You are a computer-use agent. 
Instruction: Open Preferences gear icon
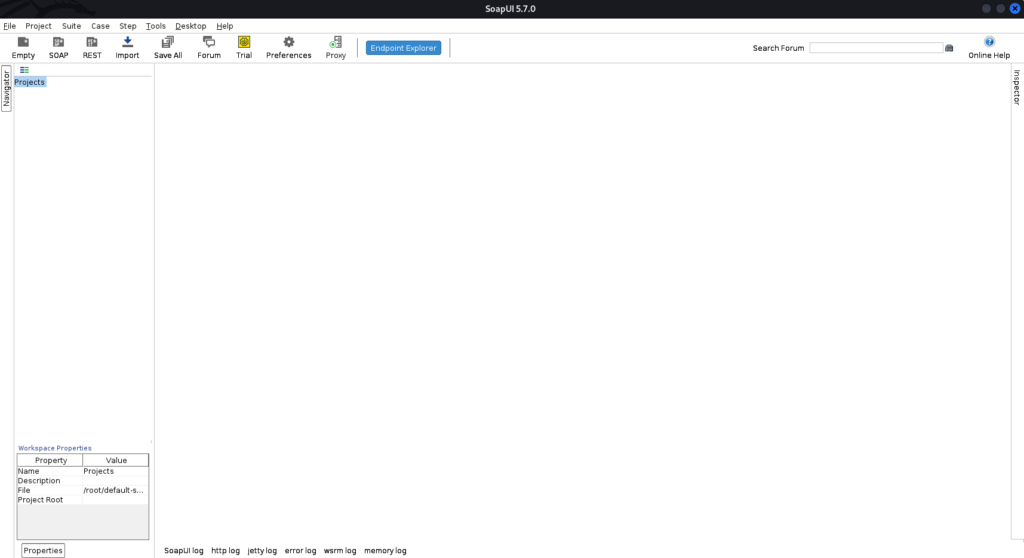point(289,48)
